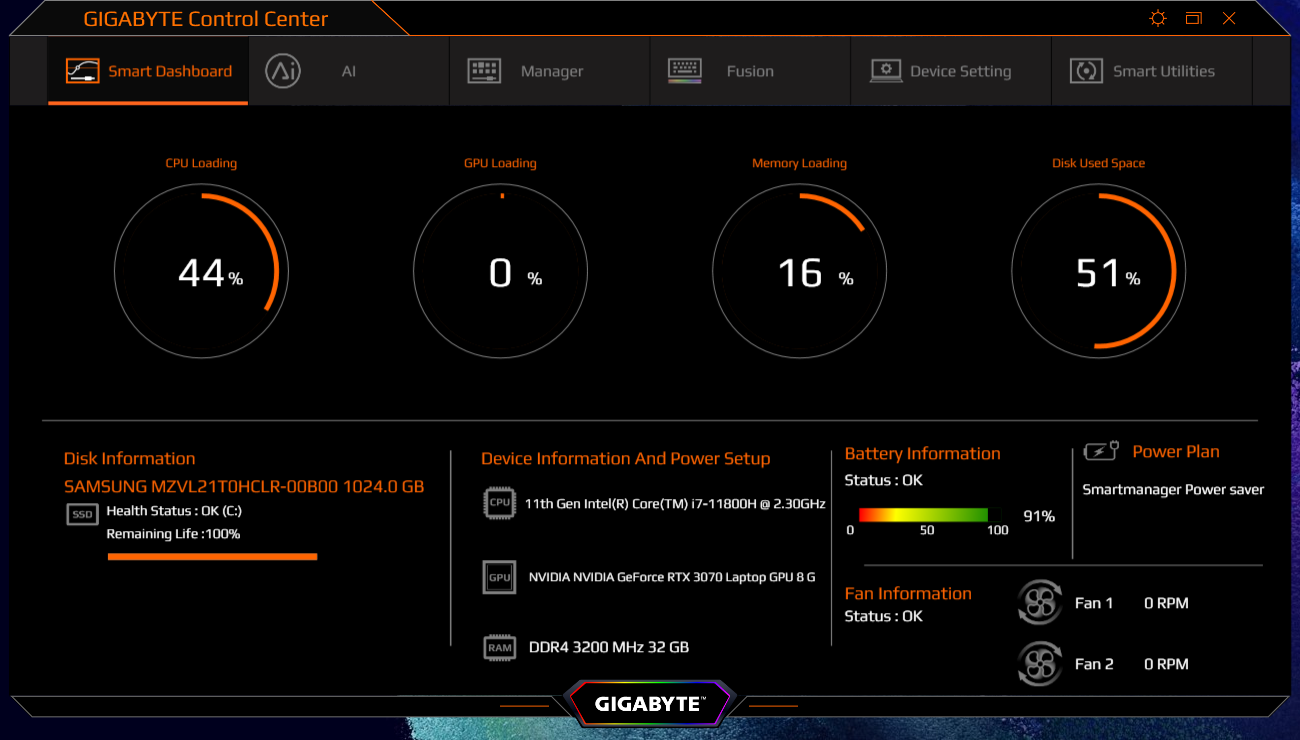Click the GIGABYTE logo at bottom

650,704
